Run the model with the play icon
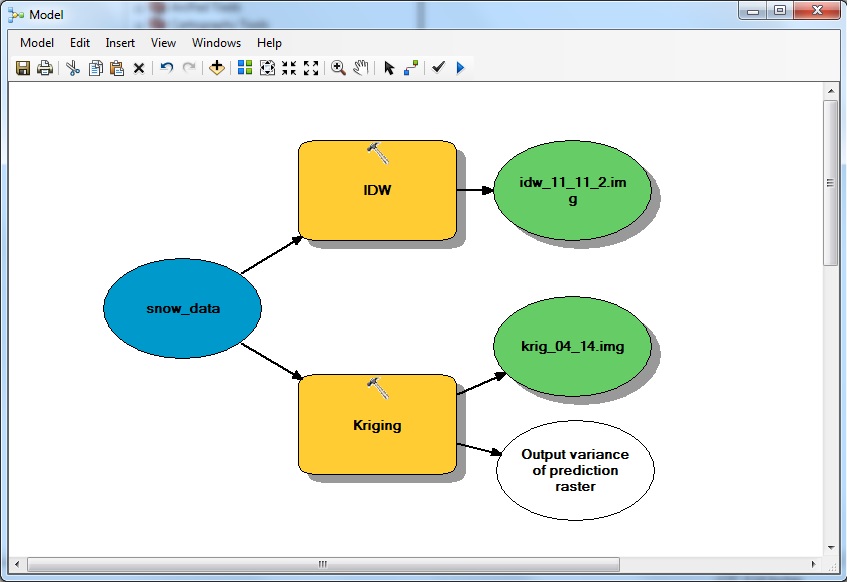847x582 pixels. coord(461,68)
